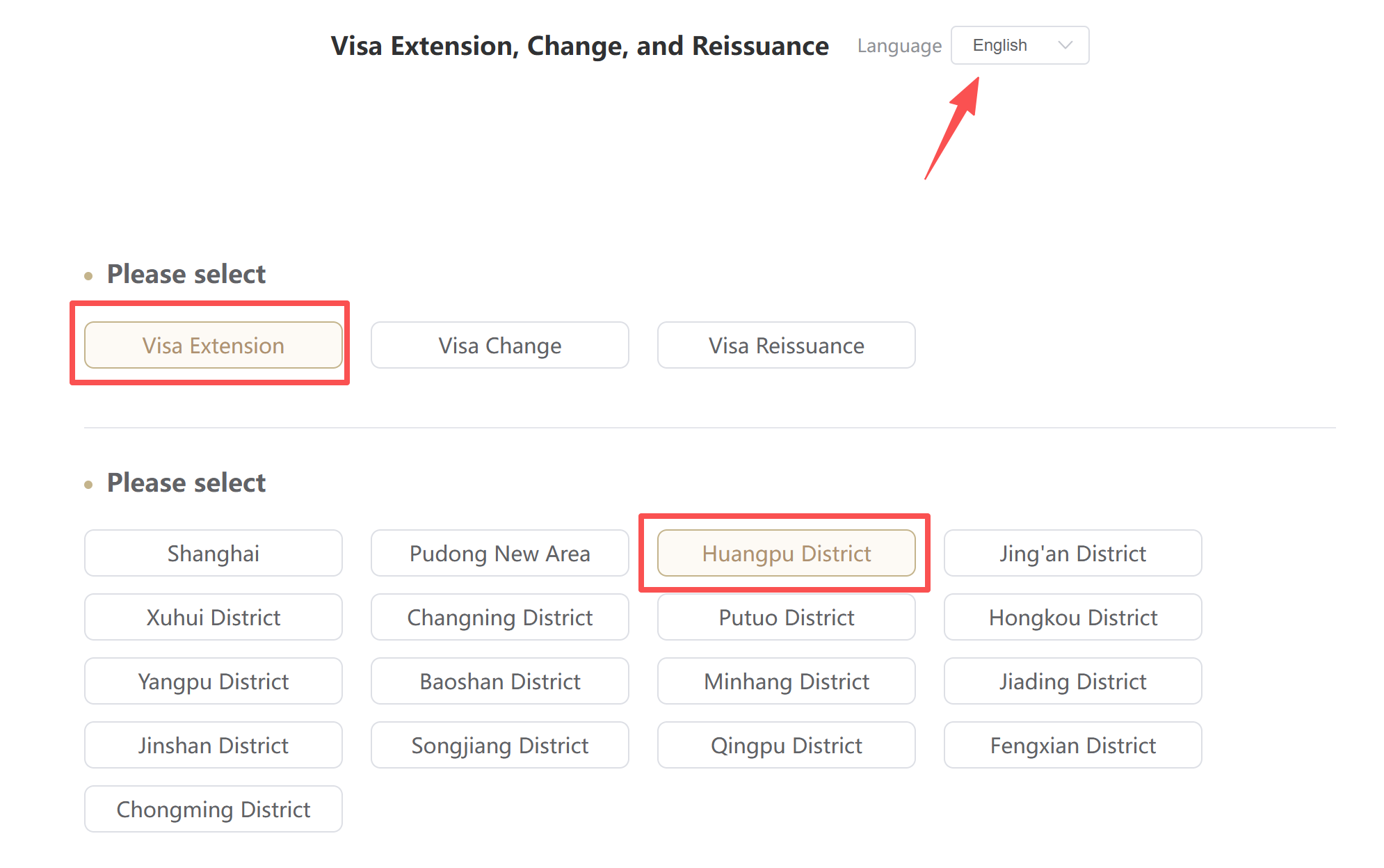Select Pudong New Area
The width and height of the screenshot is (1384, 868).
click(500, 553)
